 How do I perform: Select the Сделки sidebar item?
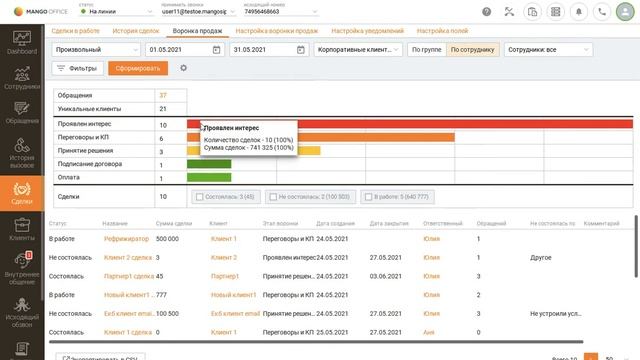click(x=22, y=193)
